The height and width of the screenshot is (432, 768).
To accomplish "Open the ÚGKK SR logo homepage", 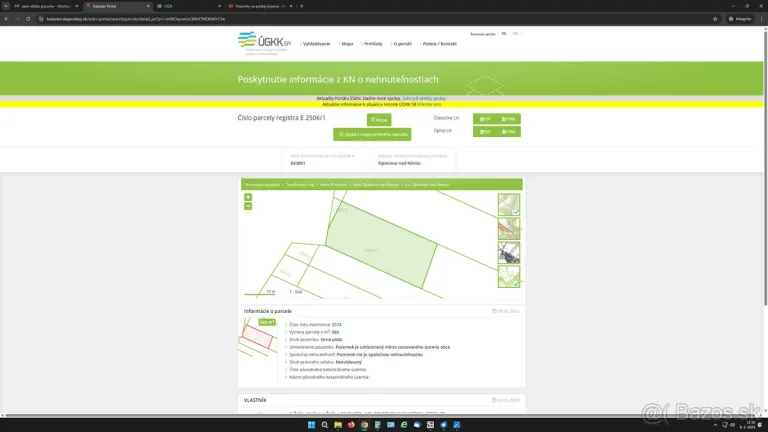I will point(264,43).
